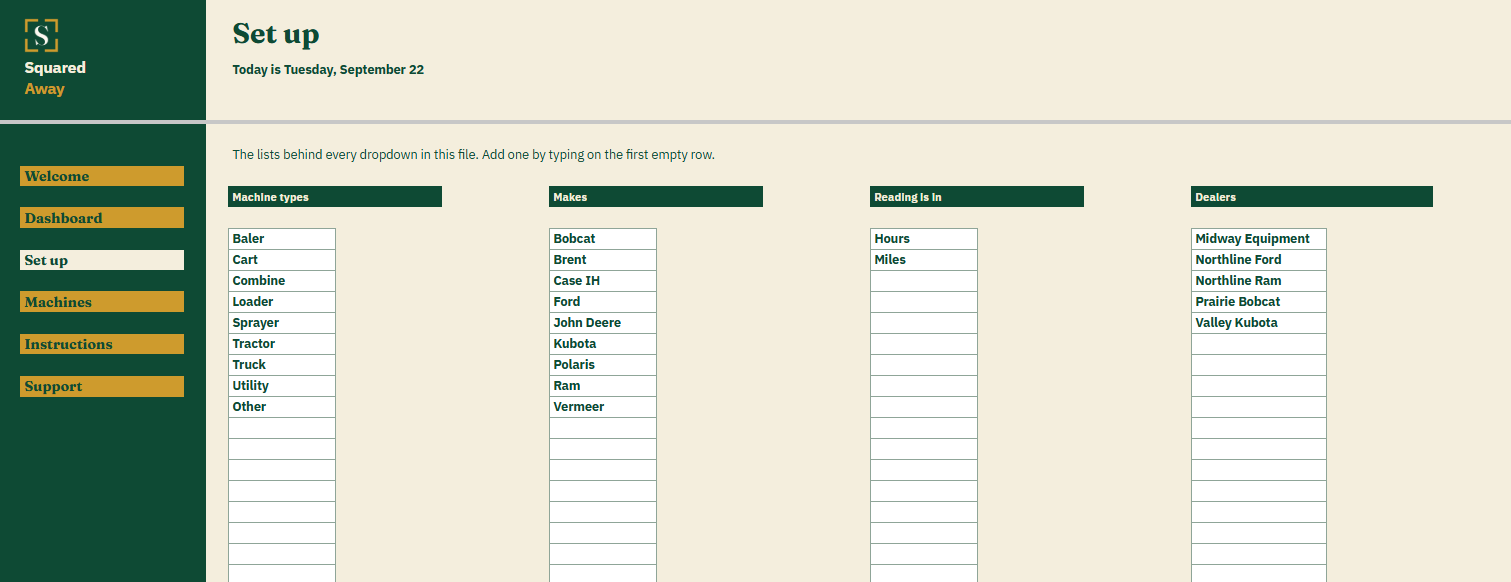Click the Reading is in column header
Viewport: 1511px width, 582px height.
click(977, 197)
